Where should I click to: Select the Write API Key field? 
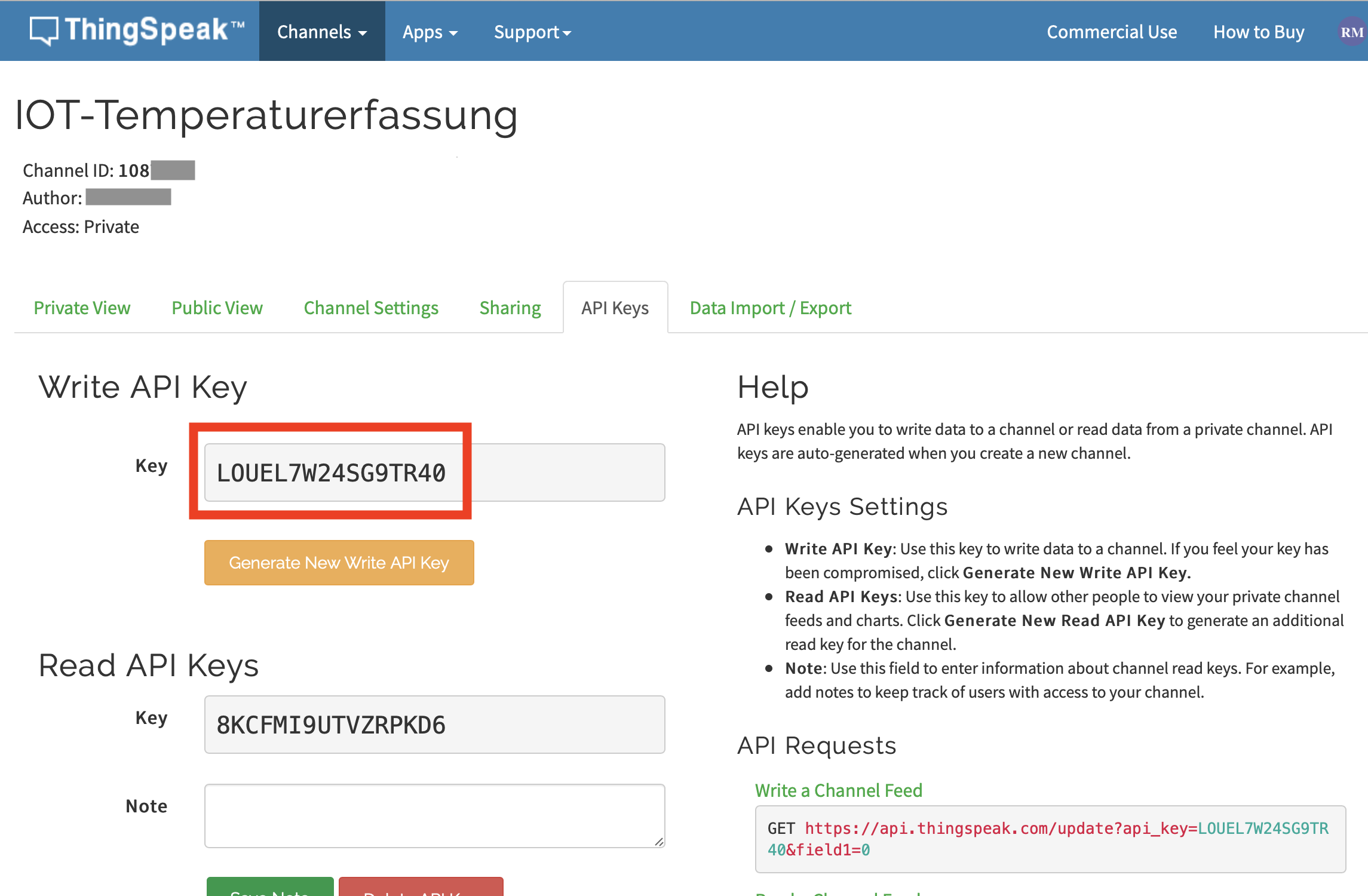coord(434,472)
